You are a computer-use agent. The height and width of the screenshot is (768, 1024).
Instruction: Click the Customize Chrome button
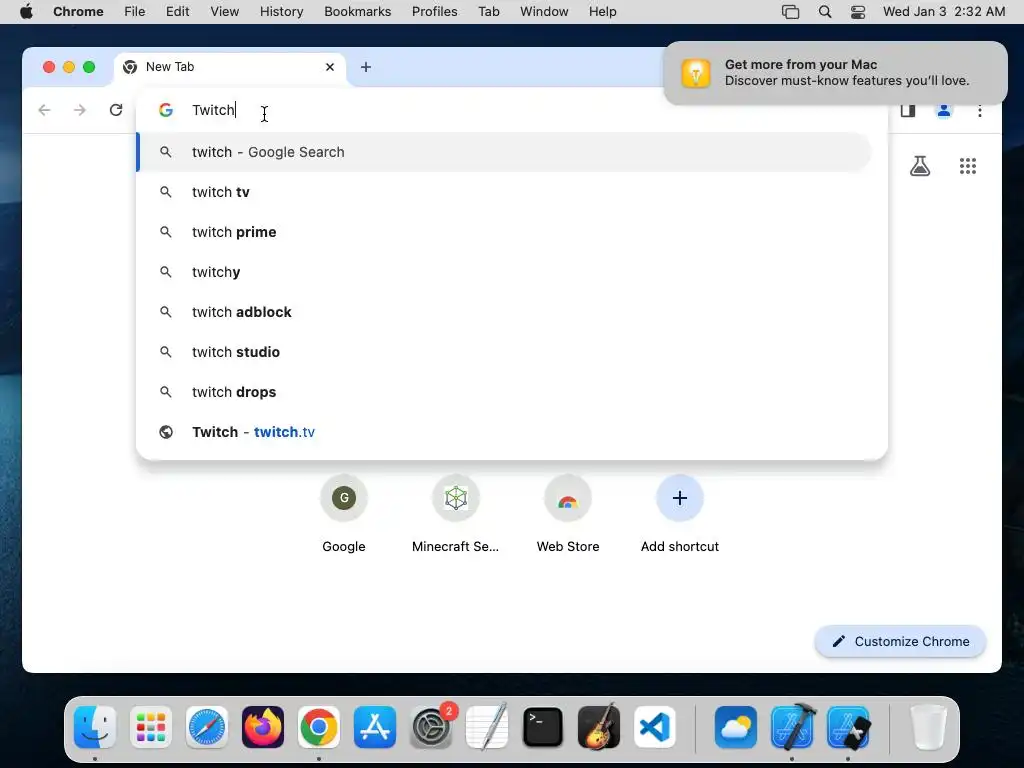tap(901, 641)
